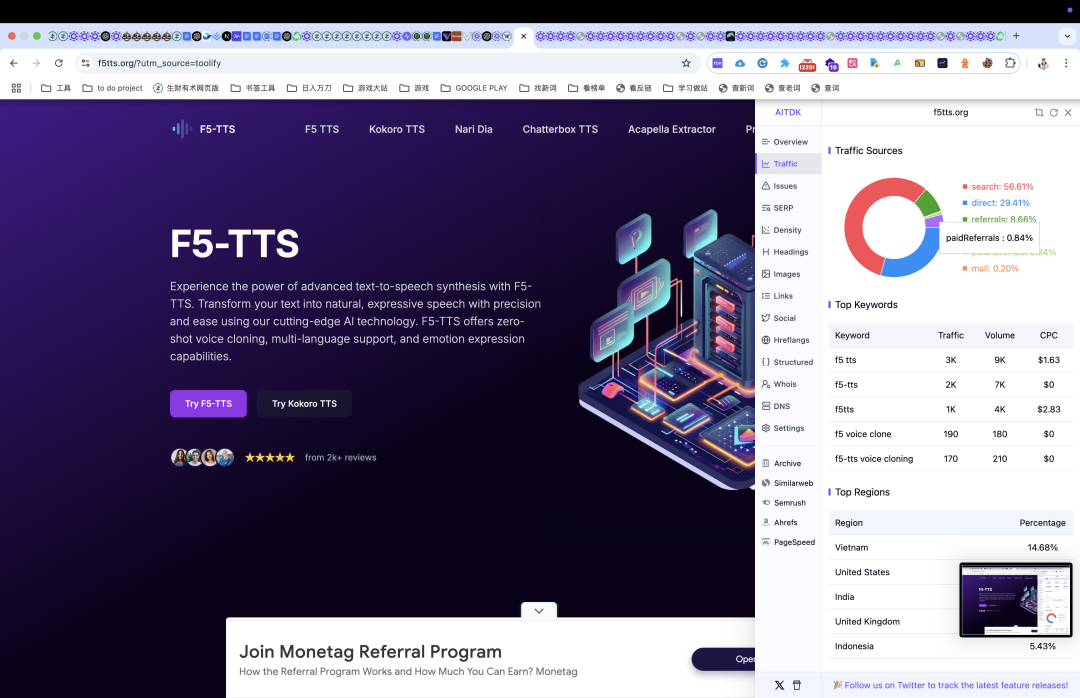1080x698 pixels.
Task: Click the Try Kokoro TTS button
Action: [x=304, y=404]
